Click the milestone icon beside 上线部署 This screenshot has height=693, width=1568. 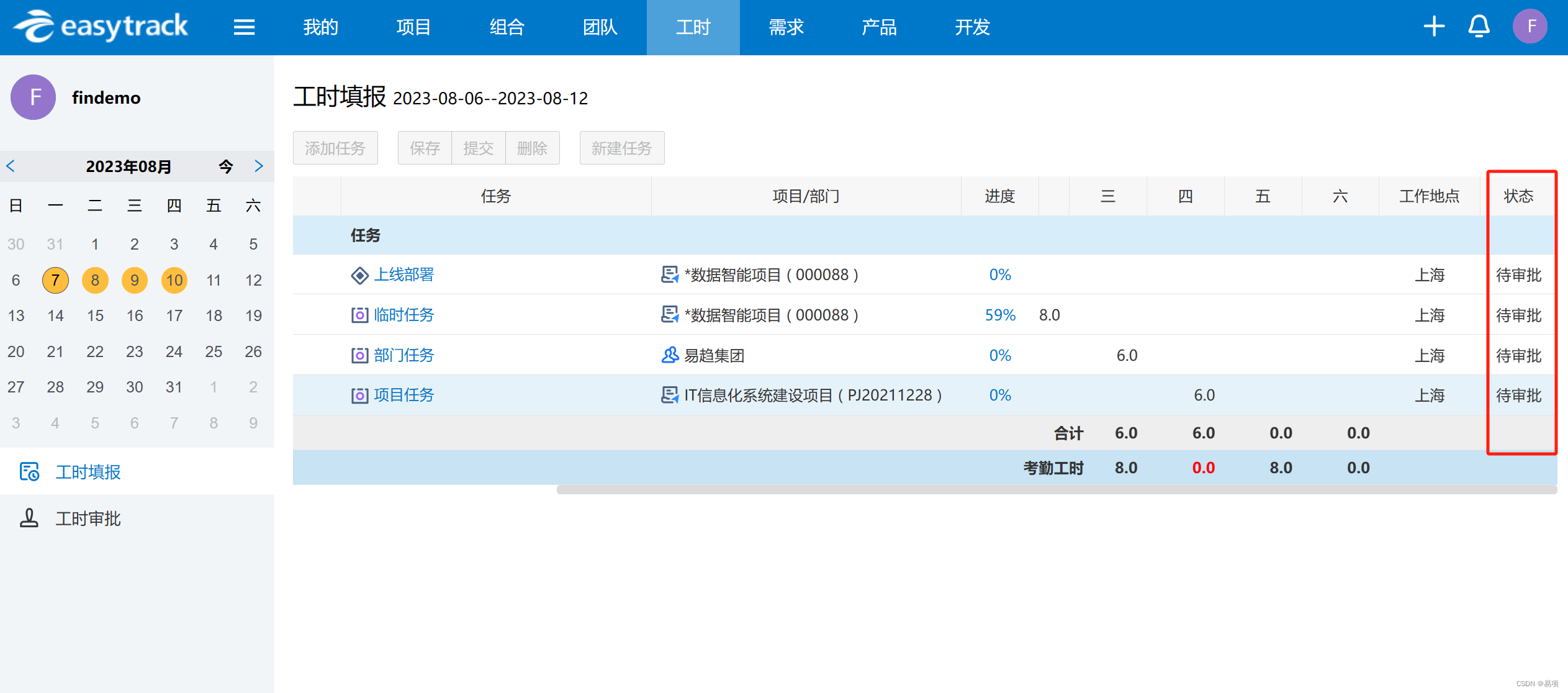[x=359, y=275]
